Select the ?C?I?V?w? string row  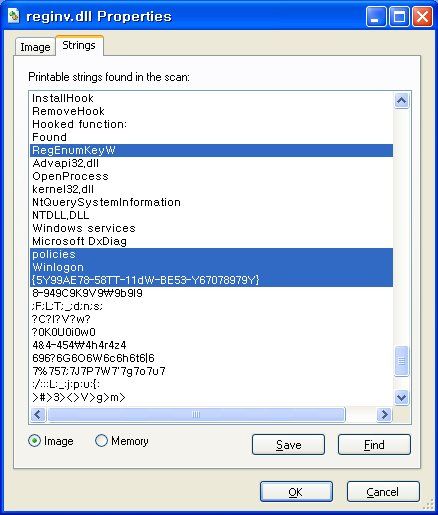pyautogui.click(x=212, y=319)
